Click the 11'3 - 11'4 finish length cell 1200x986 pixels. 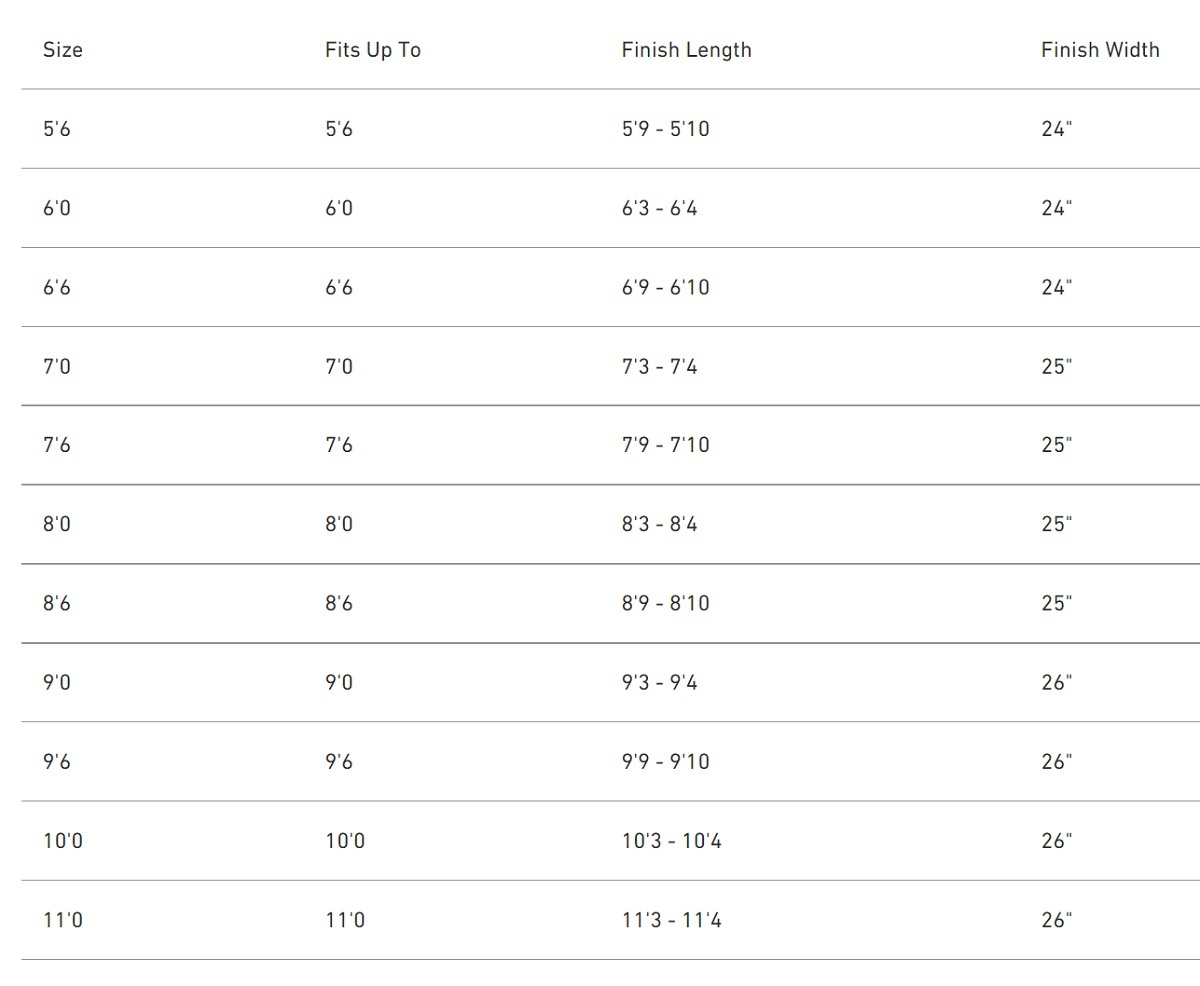pyautogui.click(x=671, y=920)
